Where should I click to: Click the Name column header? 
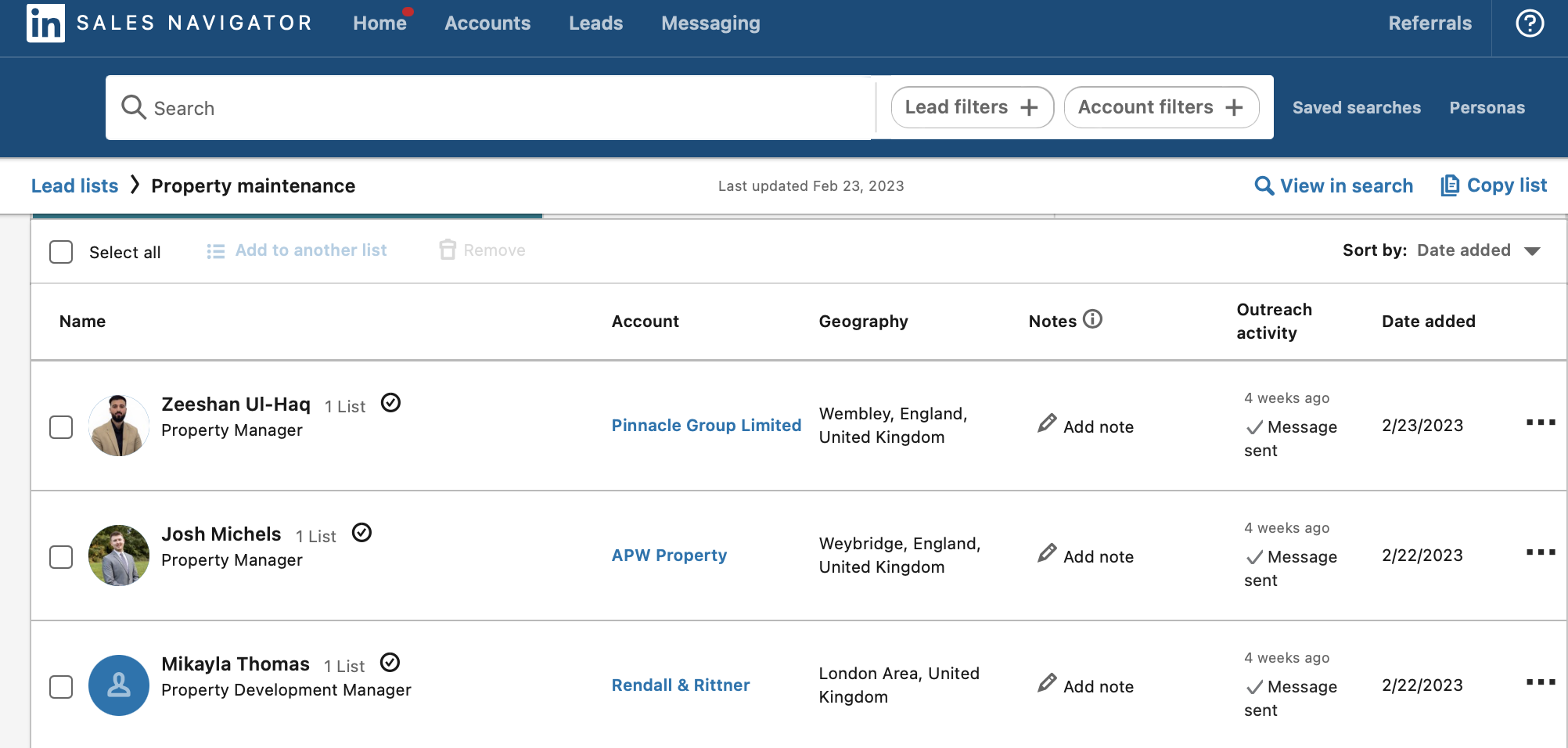click(82, 322)
